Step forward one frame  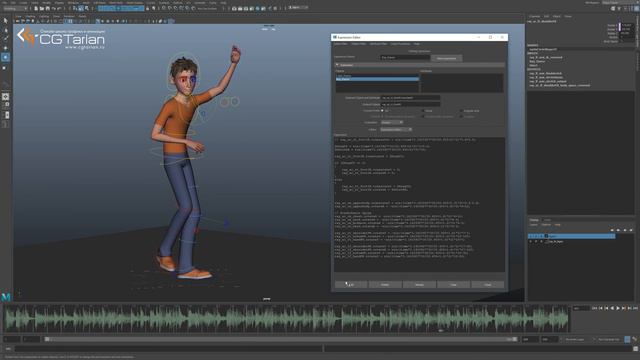pos(629,308)
